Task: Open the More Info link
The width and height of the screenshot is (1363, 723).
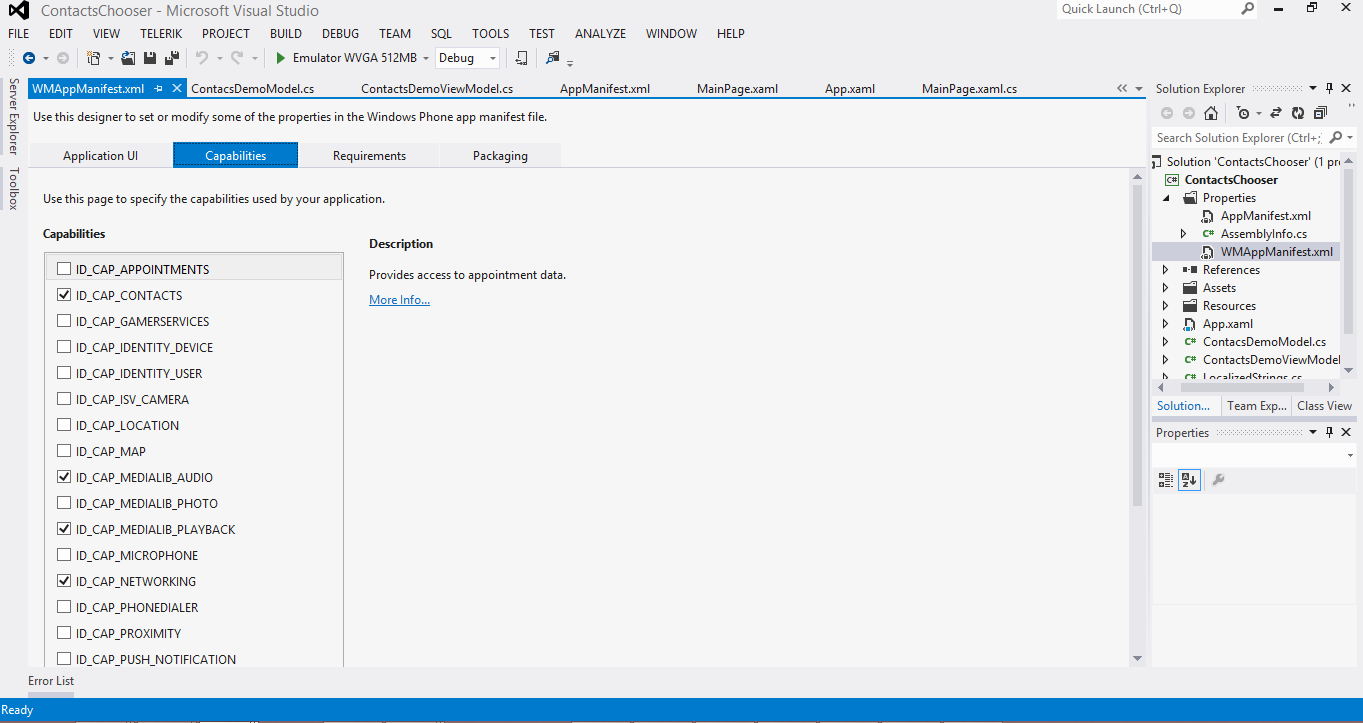Action: [x=399, y=299]
